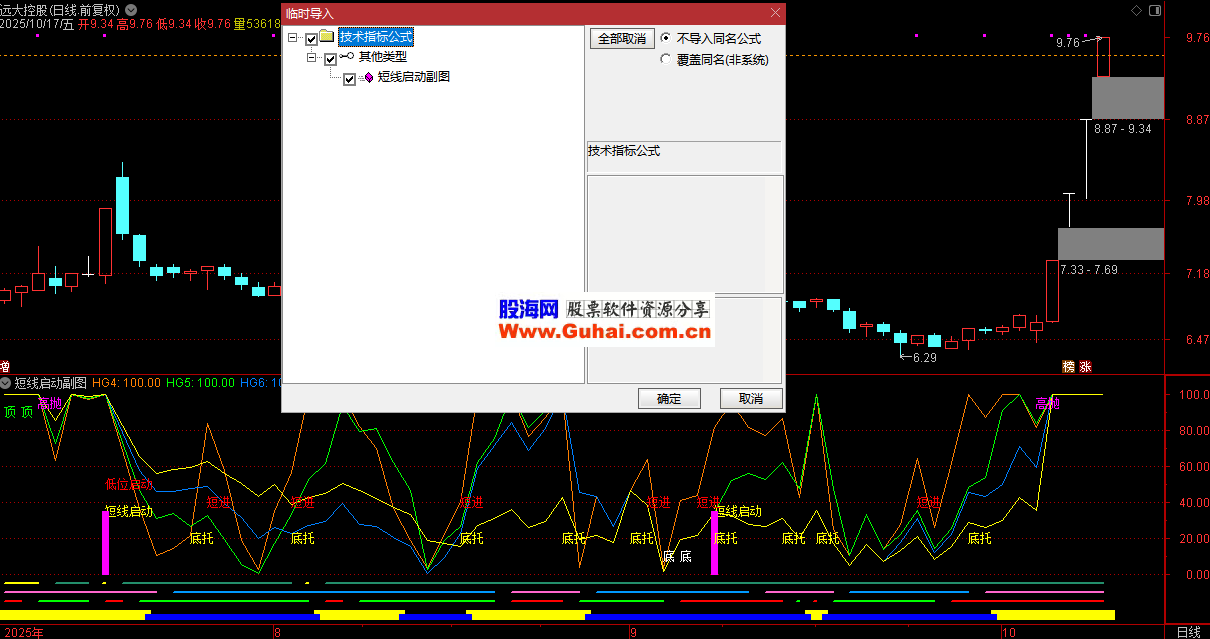Select the 覆盖同名(非系统) radio option

[666, 60]
